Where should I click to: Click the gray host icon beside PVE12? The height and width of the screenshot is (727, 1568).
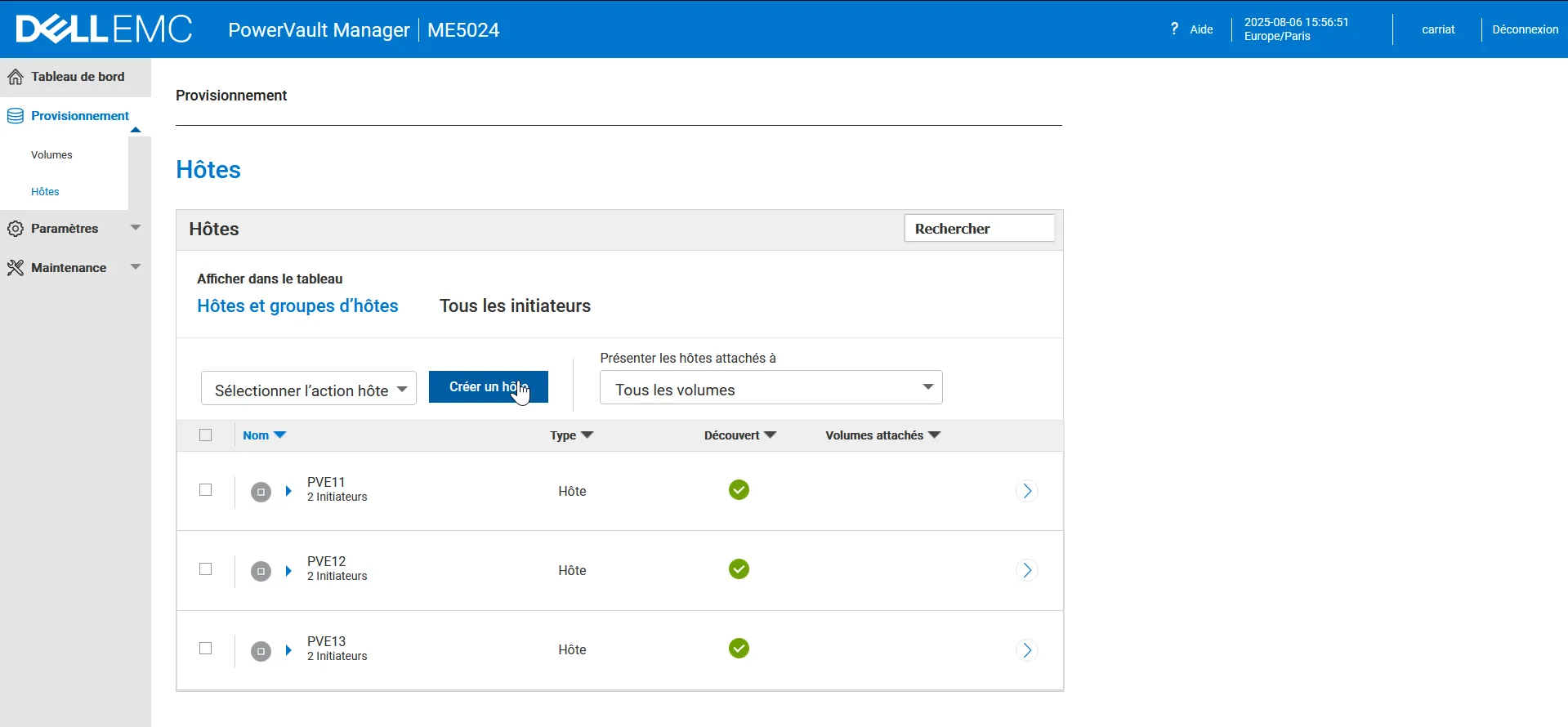pos(261,571)
